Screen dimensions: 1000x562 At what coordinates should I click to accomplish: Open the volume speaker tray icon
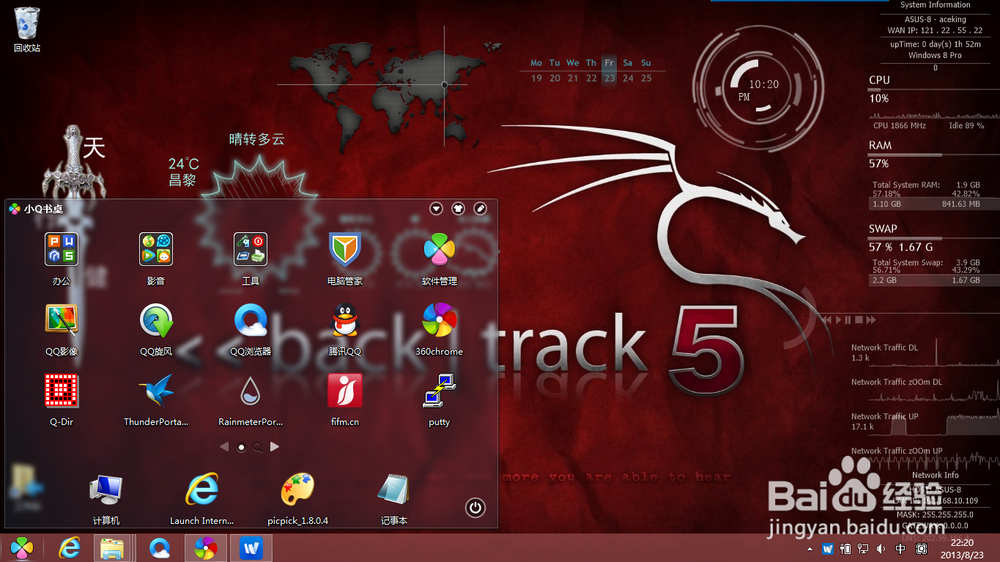click(881, 549)
